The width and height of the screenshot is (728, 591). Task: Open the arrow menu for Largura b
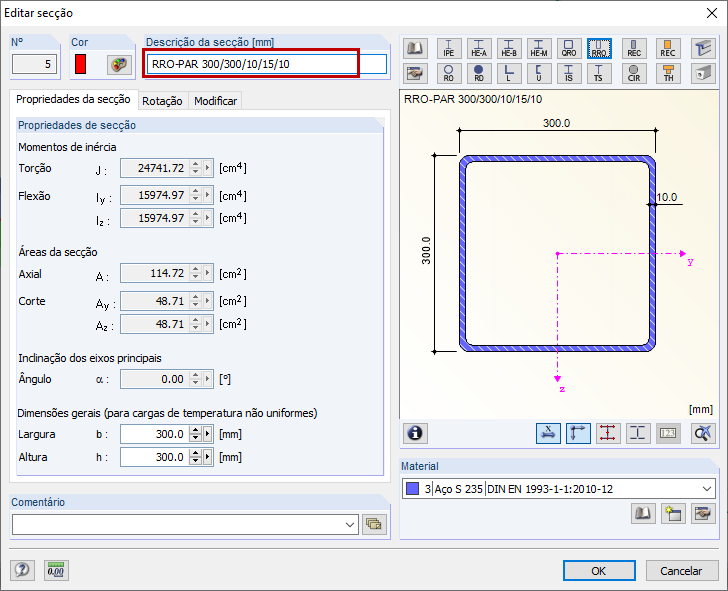[208, 434]
